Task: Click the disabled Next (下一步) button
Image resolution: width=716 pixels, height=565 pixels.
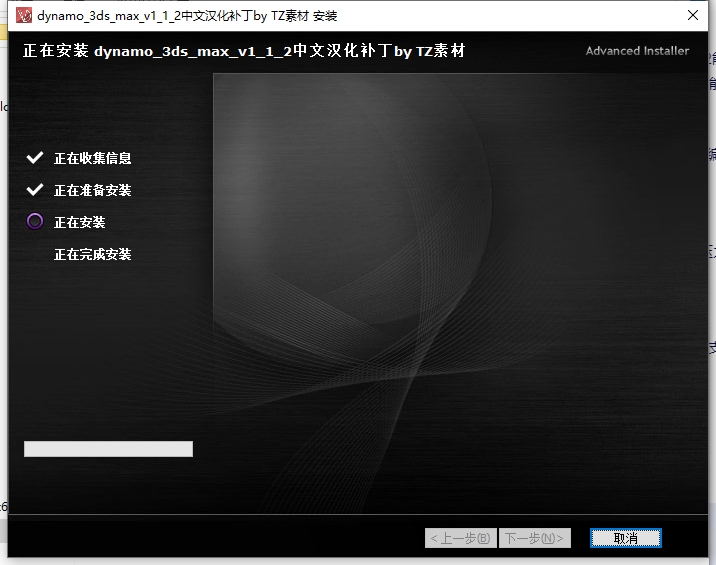Action: click(x=535, y=538)
